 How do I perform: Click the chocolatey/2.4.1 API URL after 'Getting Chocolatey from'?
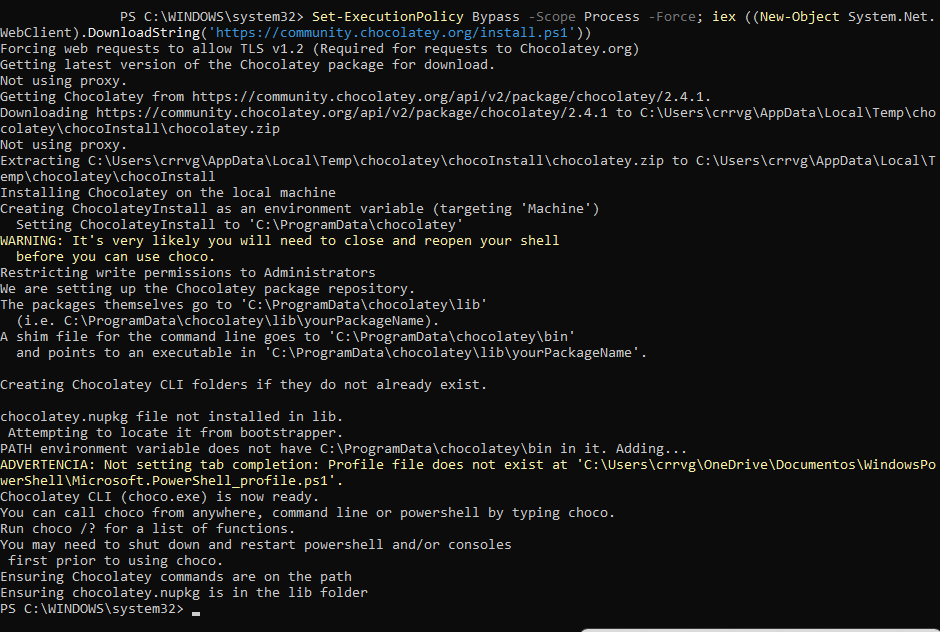coord(451,97)
